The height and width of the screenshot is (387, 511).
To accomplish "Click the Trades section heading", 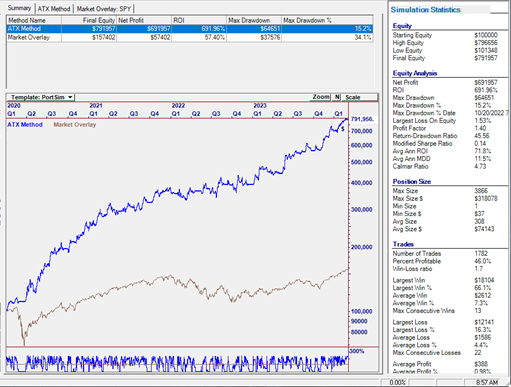I will click(403, 244).
